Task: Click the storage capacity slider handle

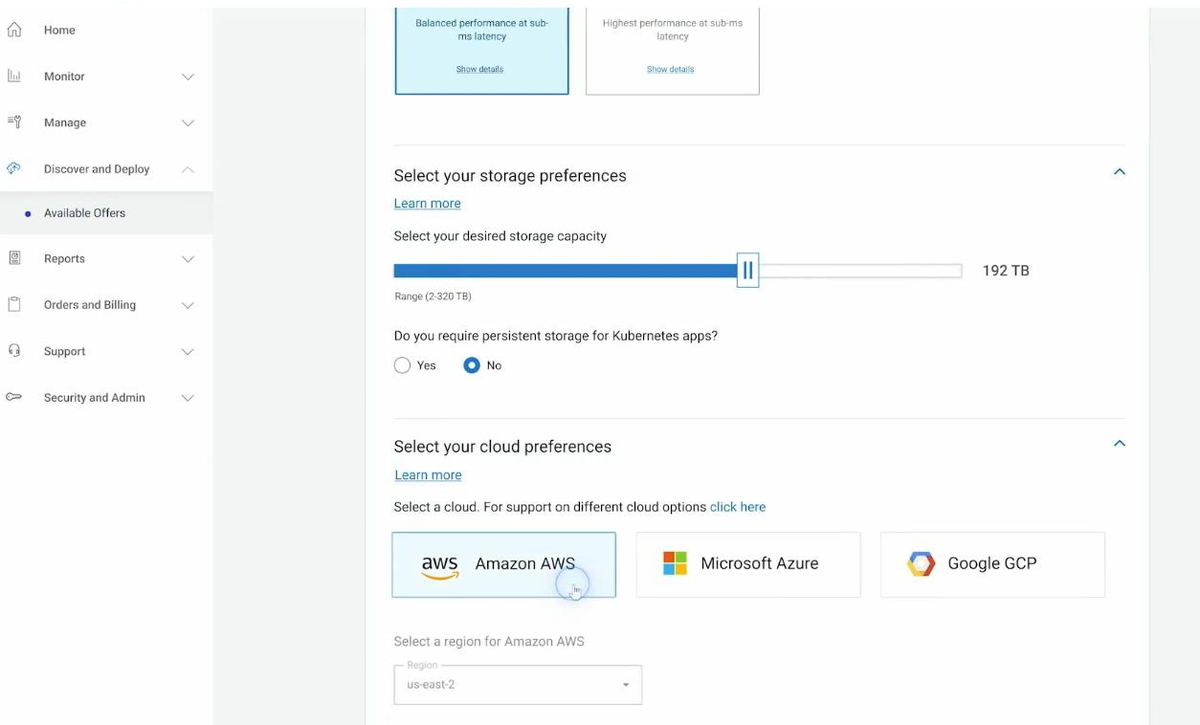Action: point(747,270)
